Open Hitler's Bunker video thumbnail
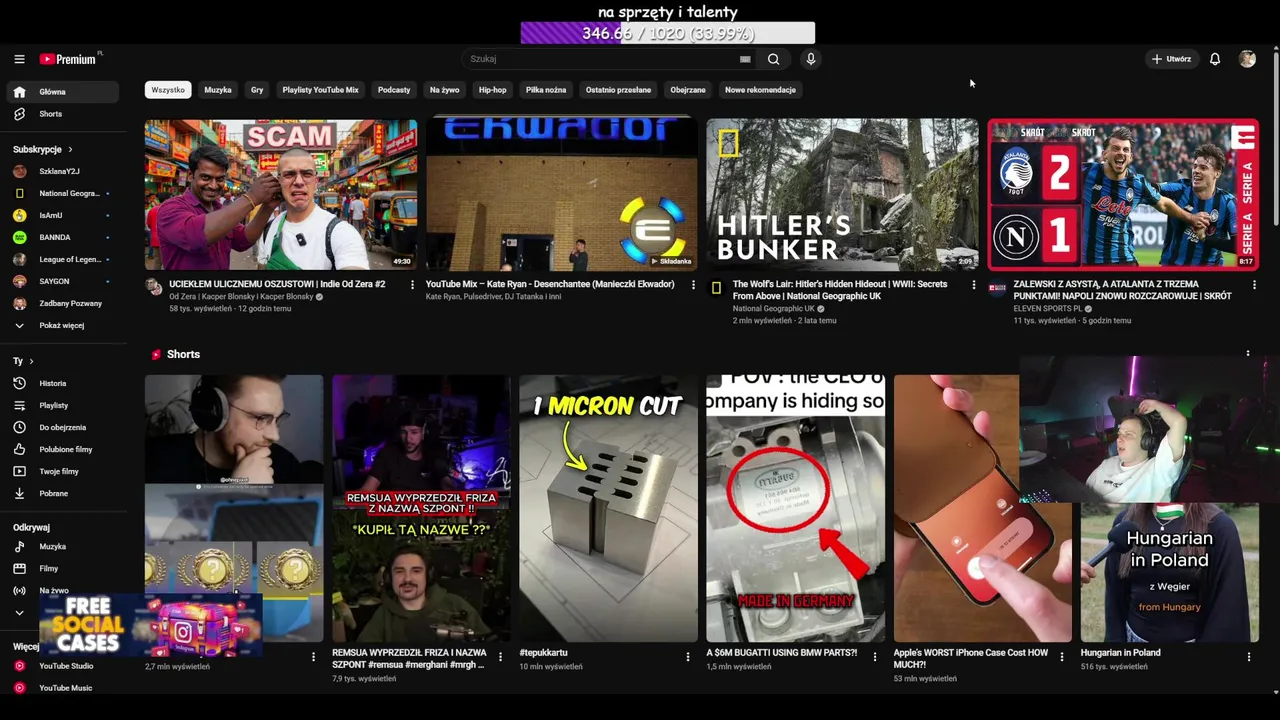 842,194
